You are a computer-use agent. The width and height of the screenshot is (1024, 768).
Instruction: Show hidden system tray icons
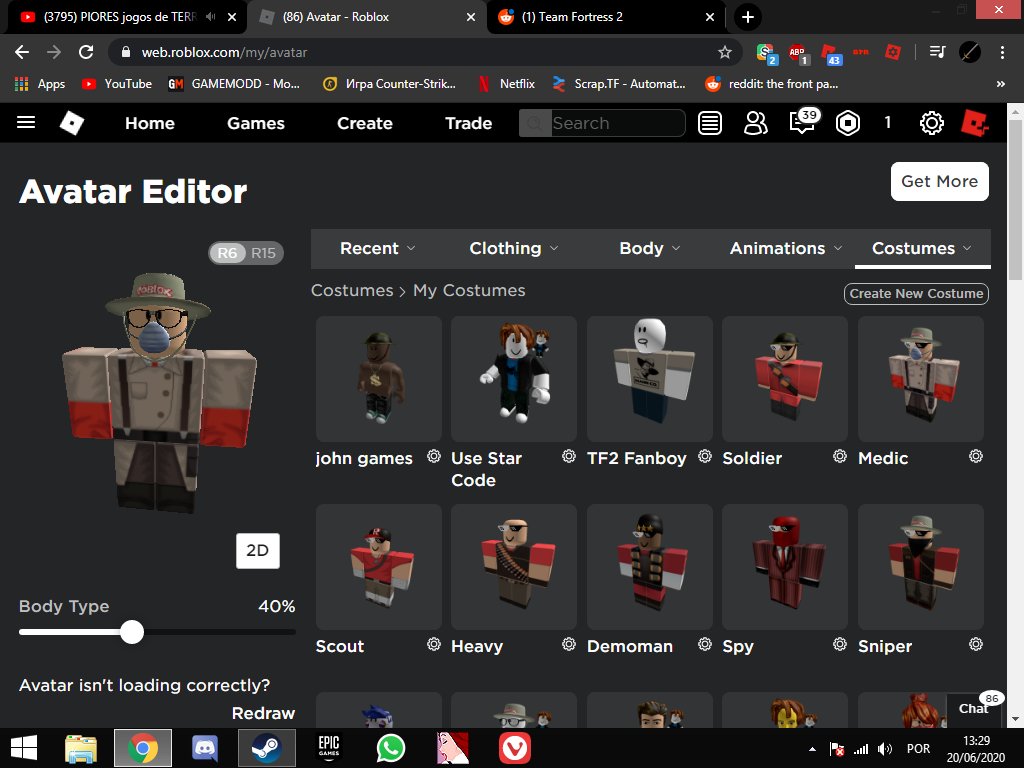point(812,749)
